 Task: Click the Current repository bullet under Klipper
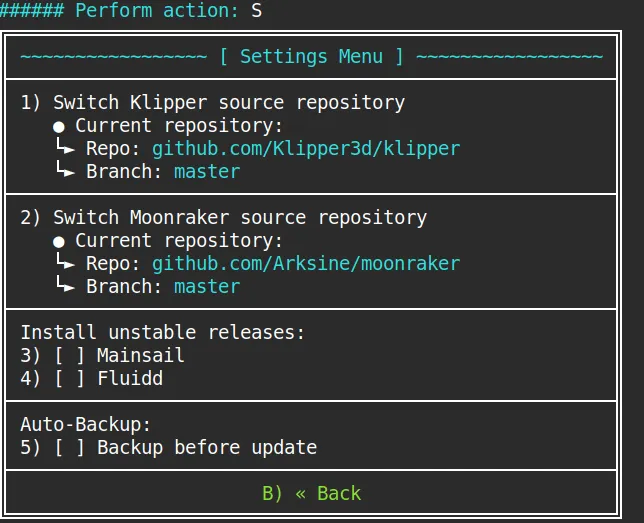(59, 127)
